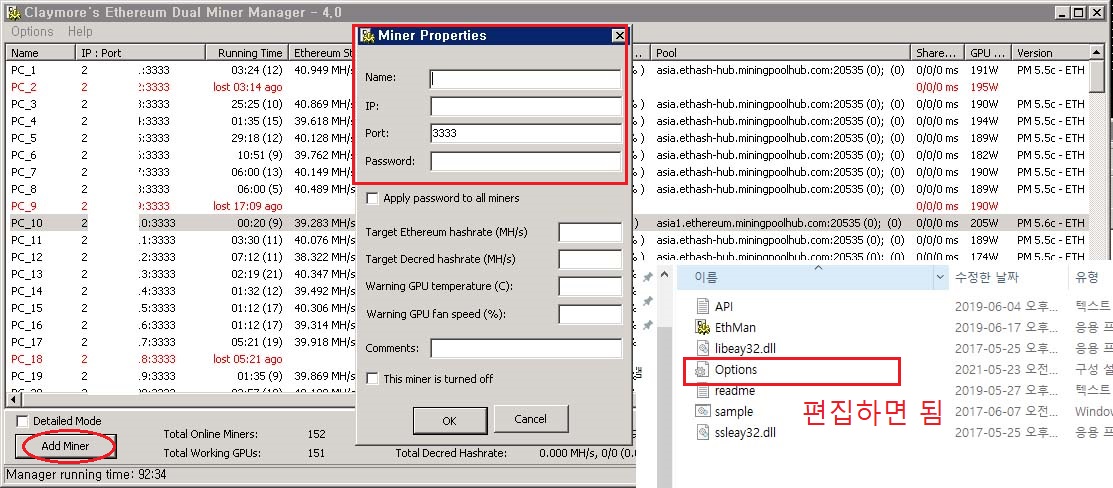Open the 이름 column dropdown arrow
This screenshot has width=1113, height=488.
tap(941, 277)
